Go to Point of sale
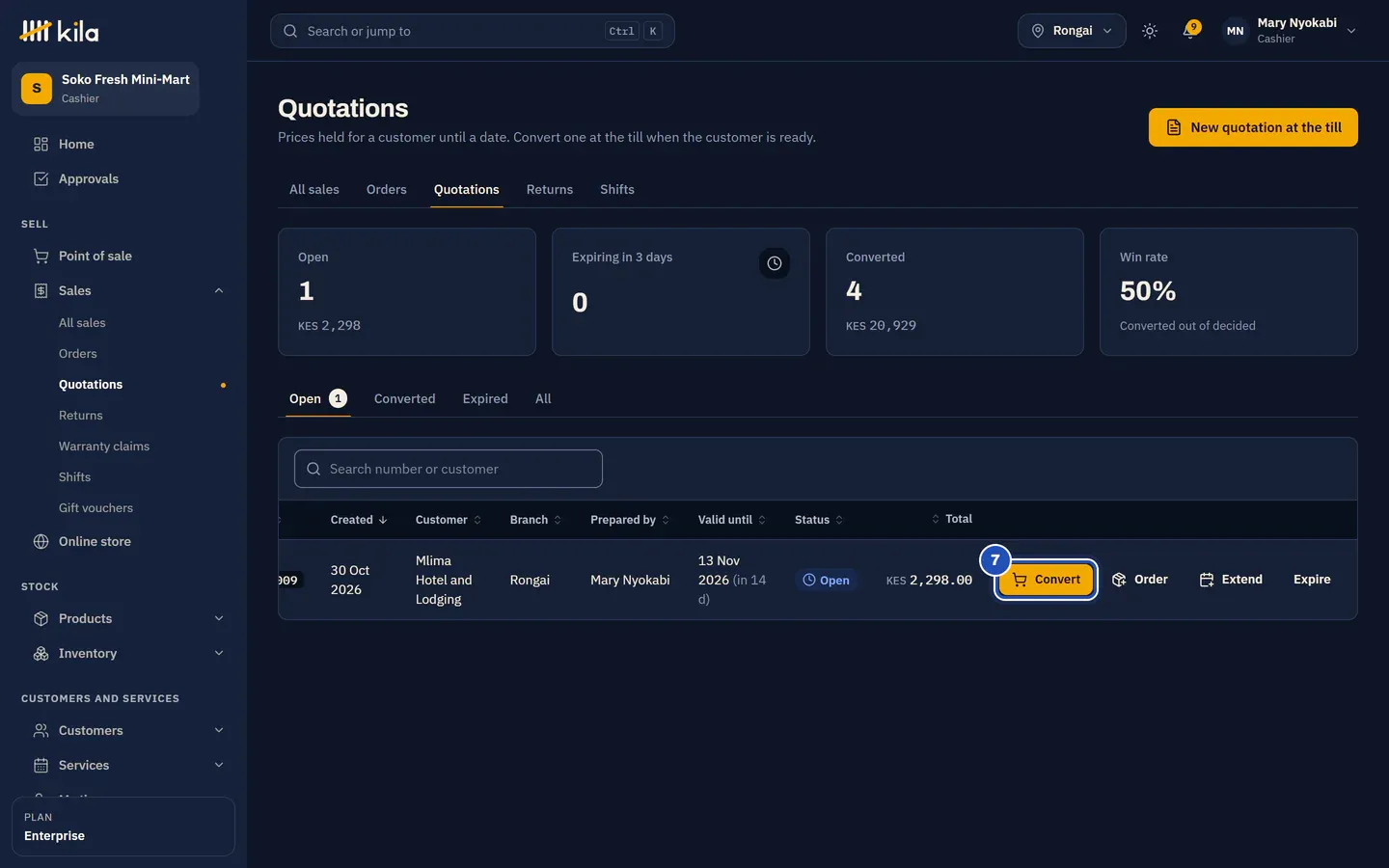1389x868 pixels. point(123,256)
